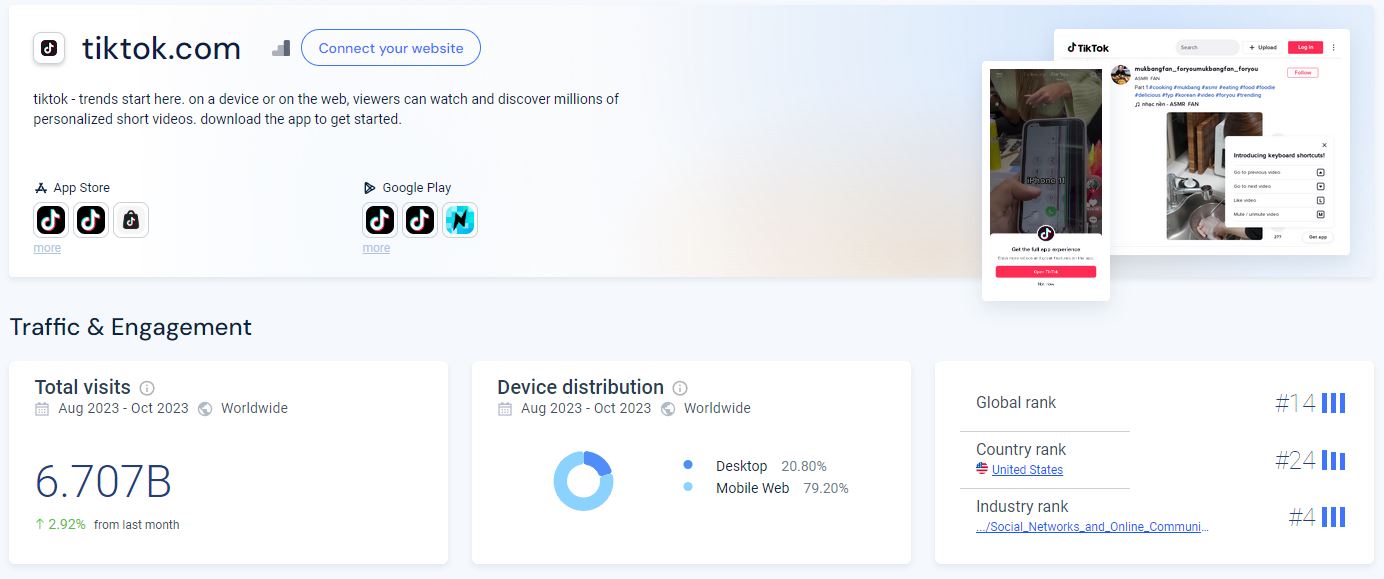The image size is (1384, 579).
Task: Open info tooltip next to Device distribution
Action: tap(680, 388)
